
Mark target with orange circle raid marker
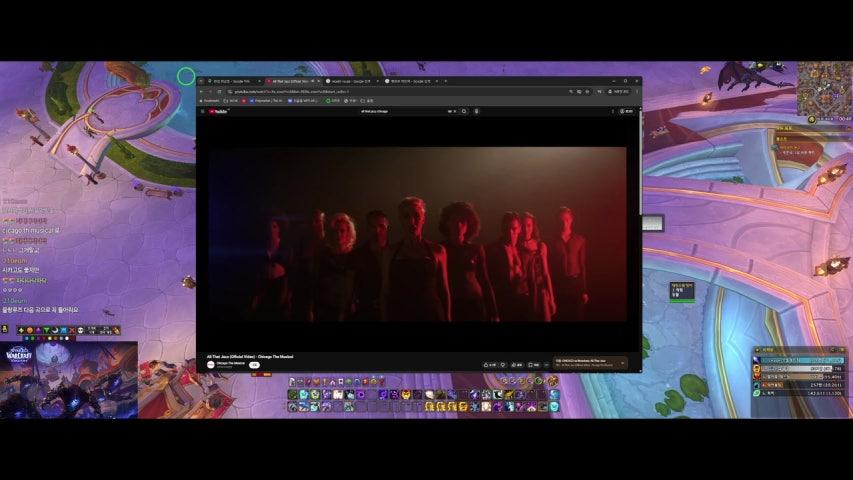[30, 330]
